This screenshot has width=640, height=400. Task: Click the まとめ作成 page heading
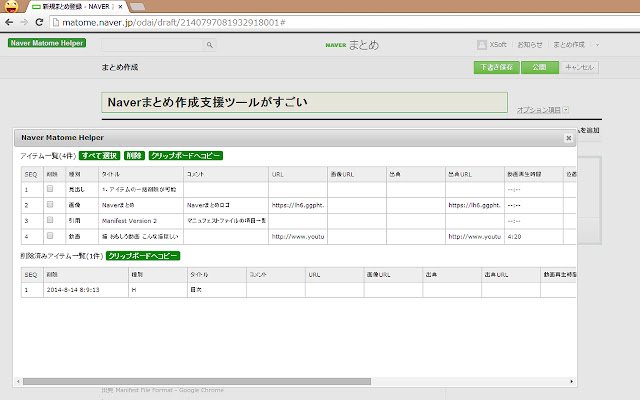tap(120, 67)
